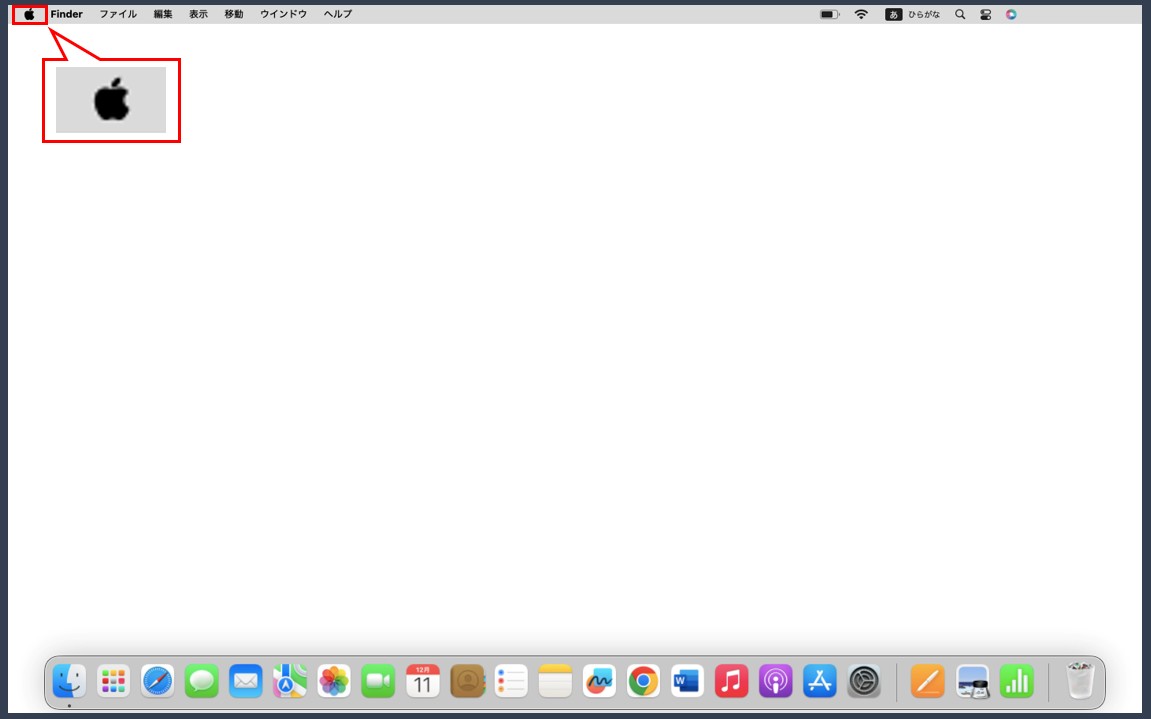Open Microsoft Word from the Dock

[686, 682]
